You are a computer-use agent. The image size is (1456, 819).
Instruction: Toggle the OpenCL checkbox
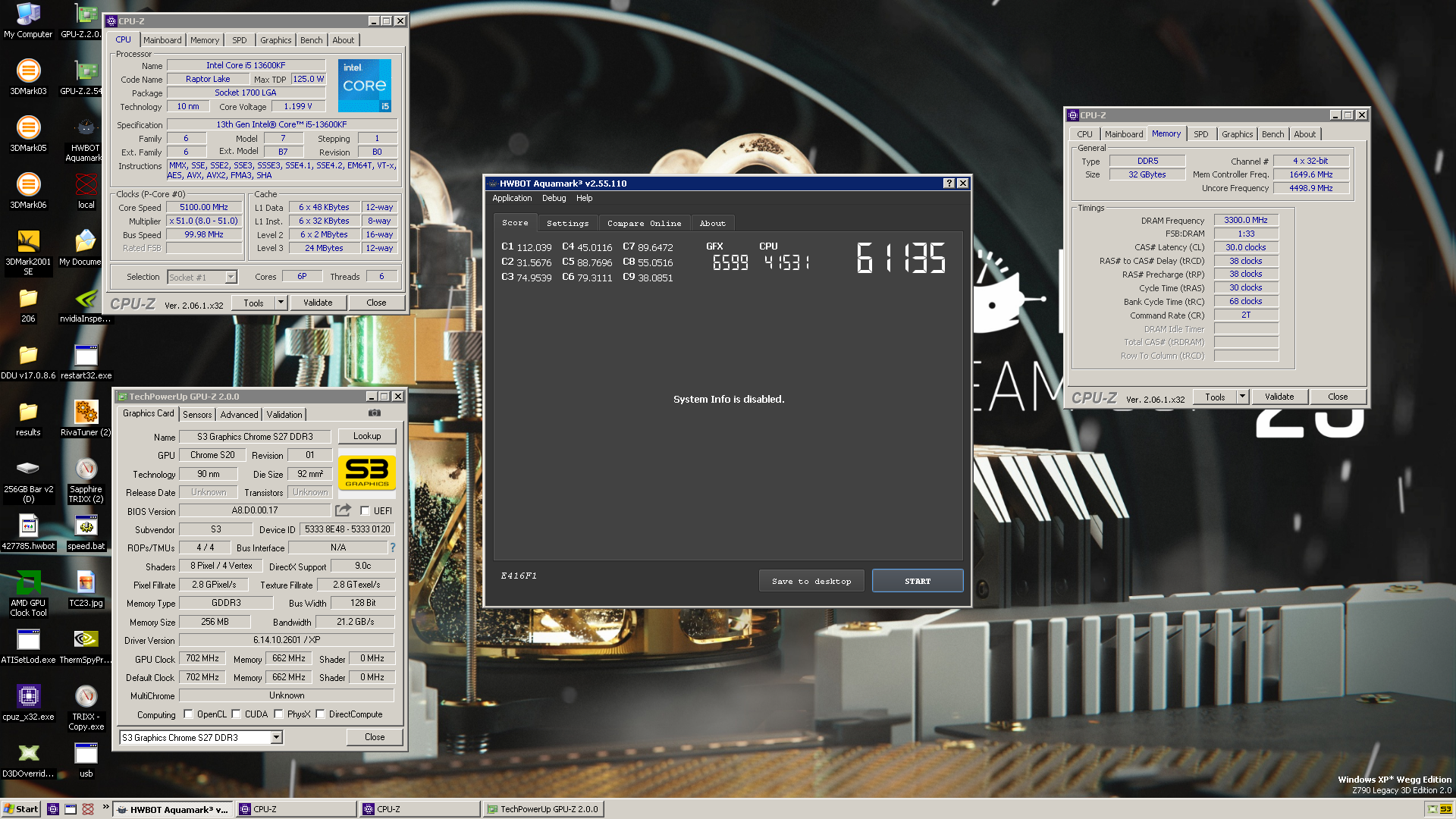(188, 714)
